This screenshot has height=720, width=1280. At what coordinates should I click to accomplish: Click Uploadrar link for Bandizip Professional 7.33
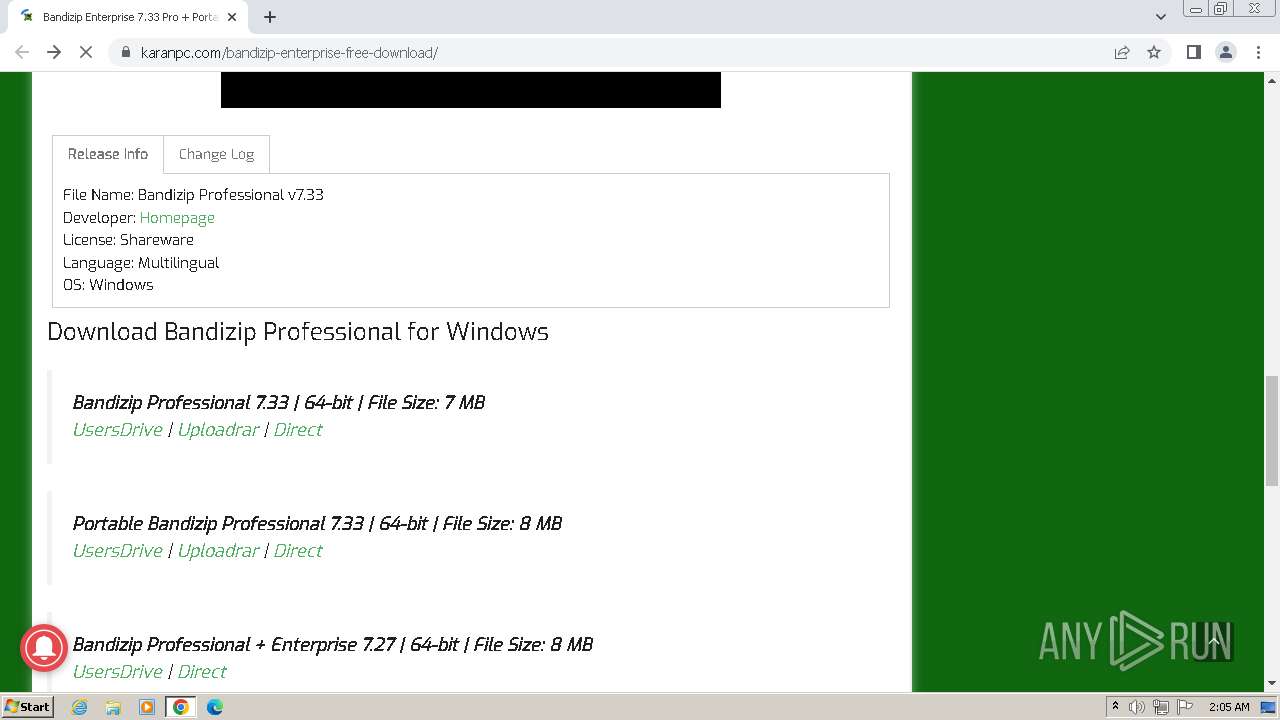click(218, 430)
